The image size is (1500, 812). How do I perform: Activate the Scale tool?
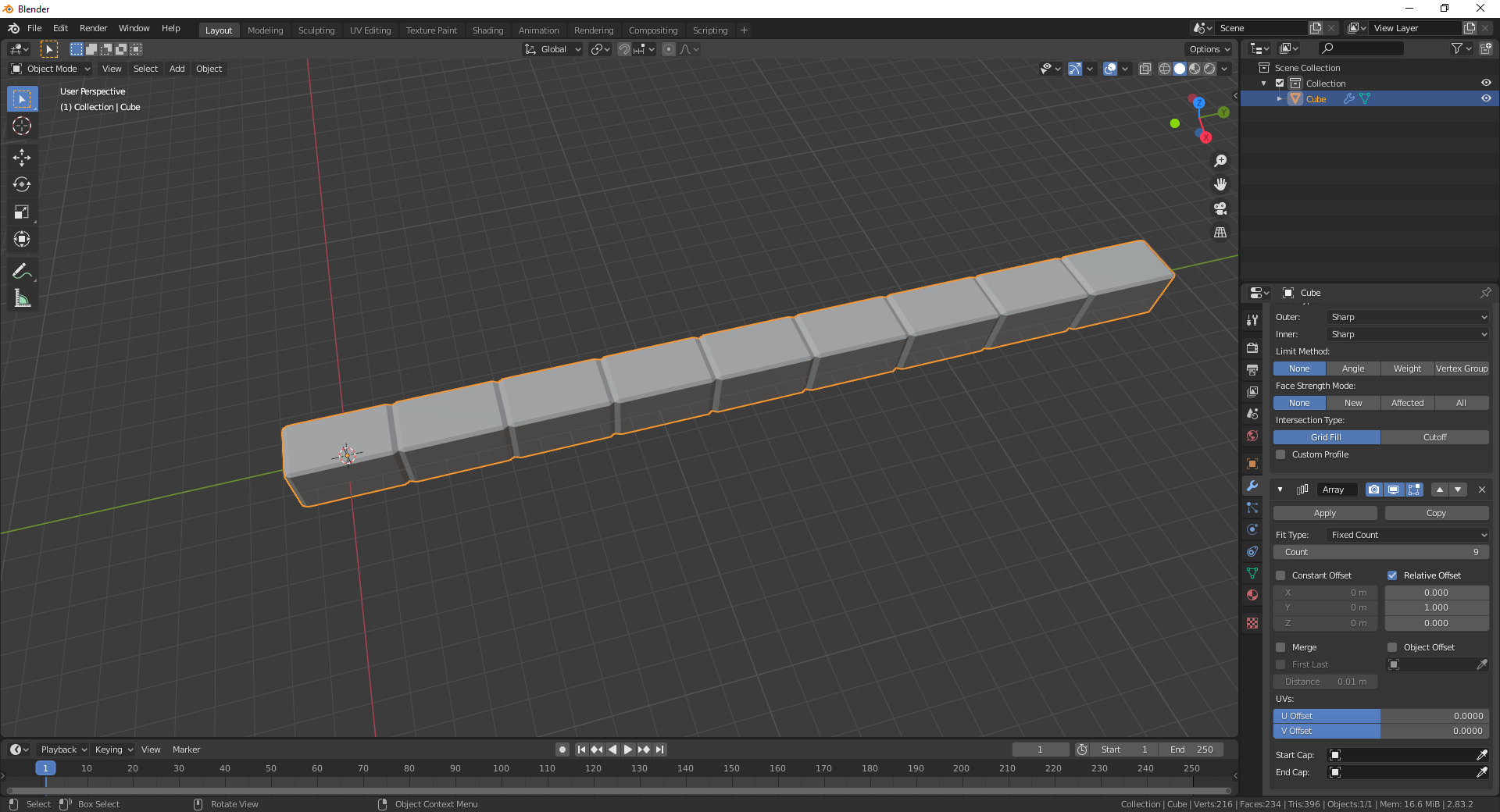click(x=22, y=212)
